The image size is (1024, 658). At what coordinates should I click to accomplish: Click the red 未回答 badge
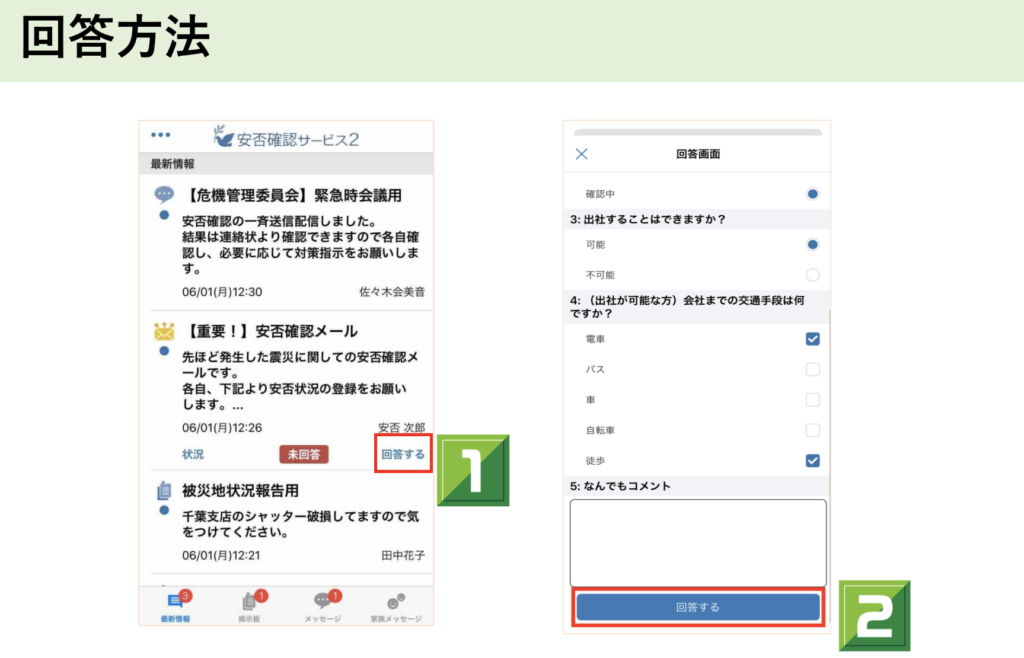click(x=304, y=454)
